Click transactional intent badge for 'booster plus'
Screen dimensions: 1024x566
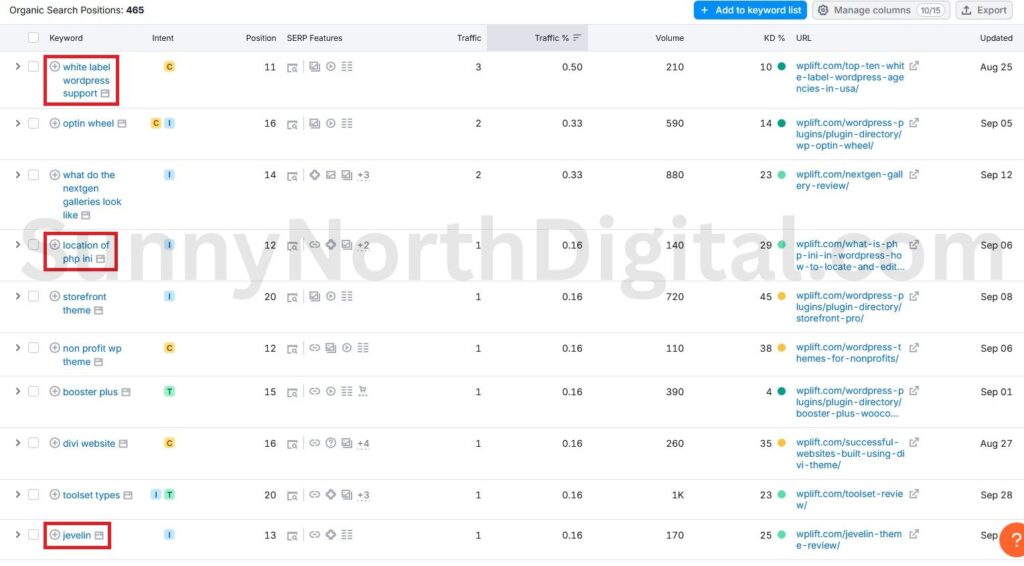tap(169, 392)
